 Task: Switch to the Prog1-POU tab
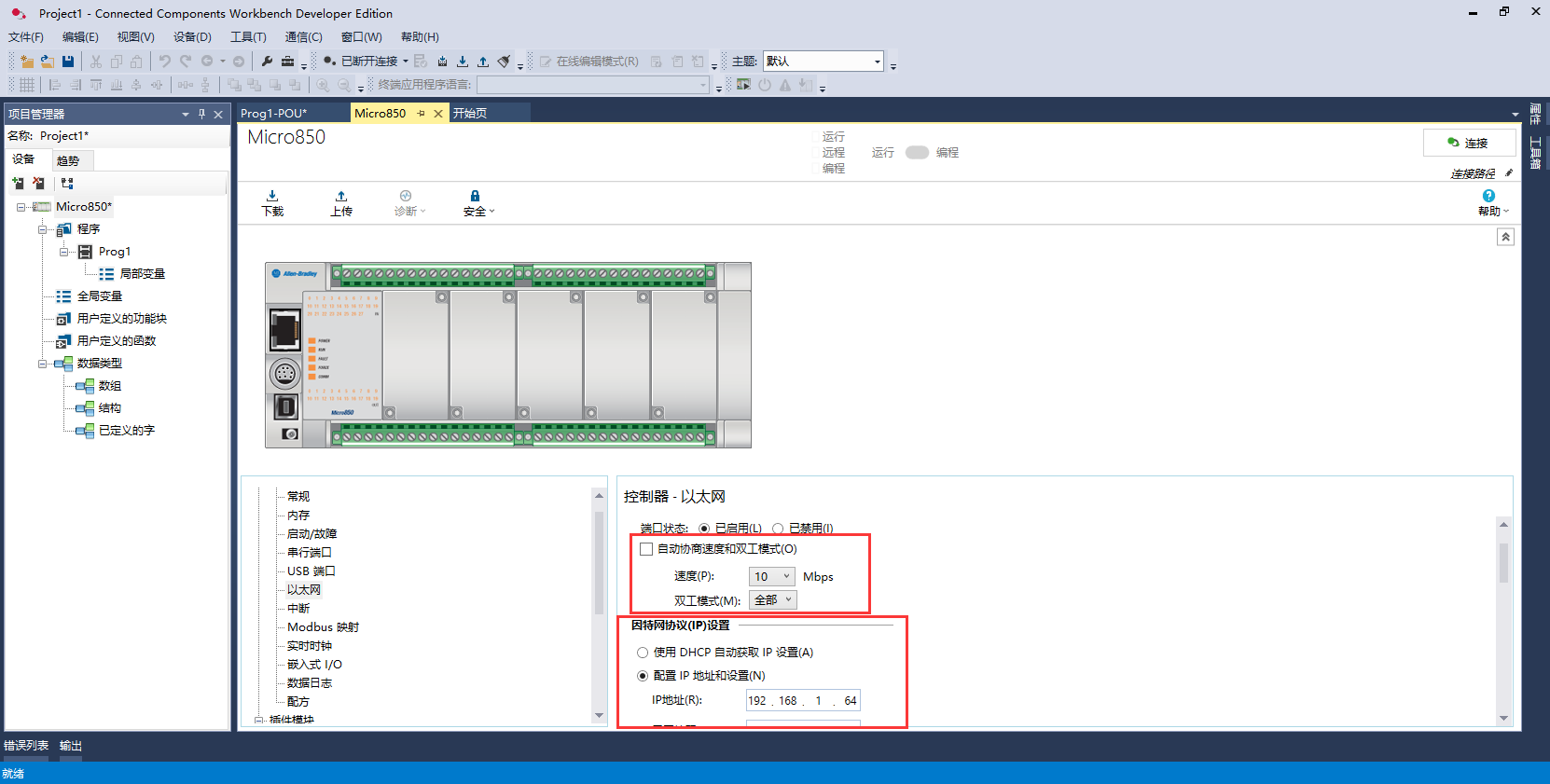274,114
